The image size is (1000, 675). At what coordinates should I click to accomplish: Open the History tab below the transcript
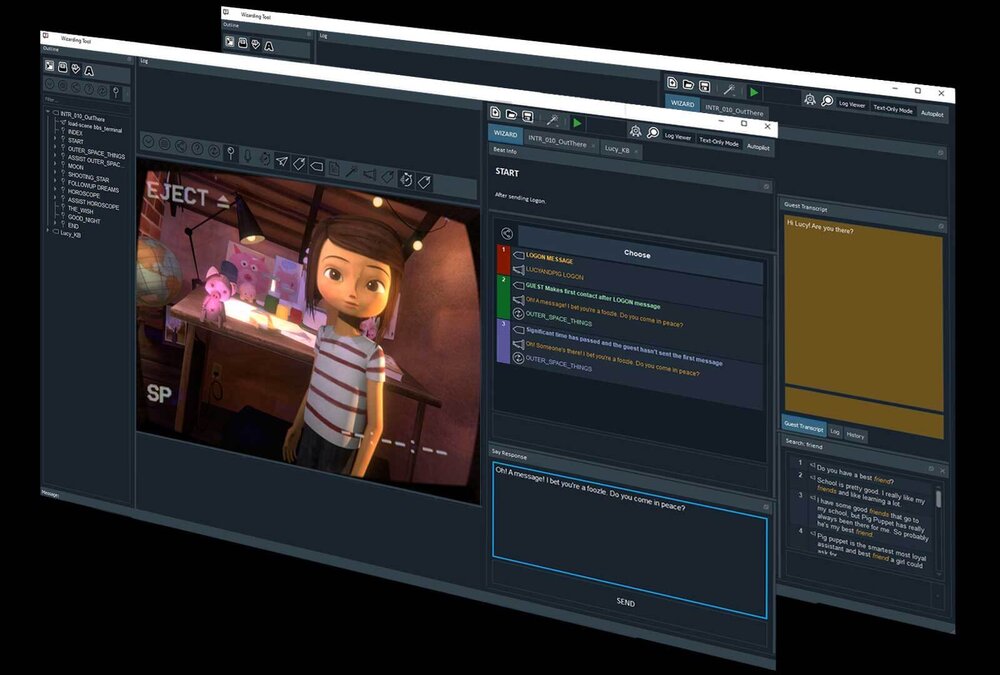pyautogui.click(x=856, y=436)
